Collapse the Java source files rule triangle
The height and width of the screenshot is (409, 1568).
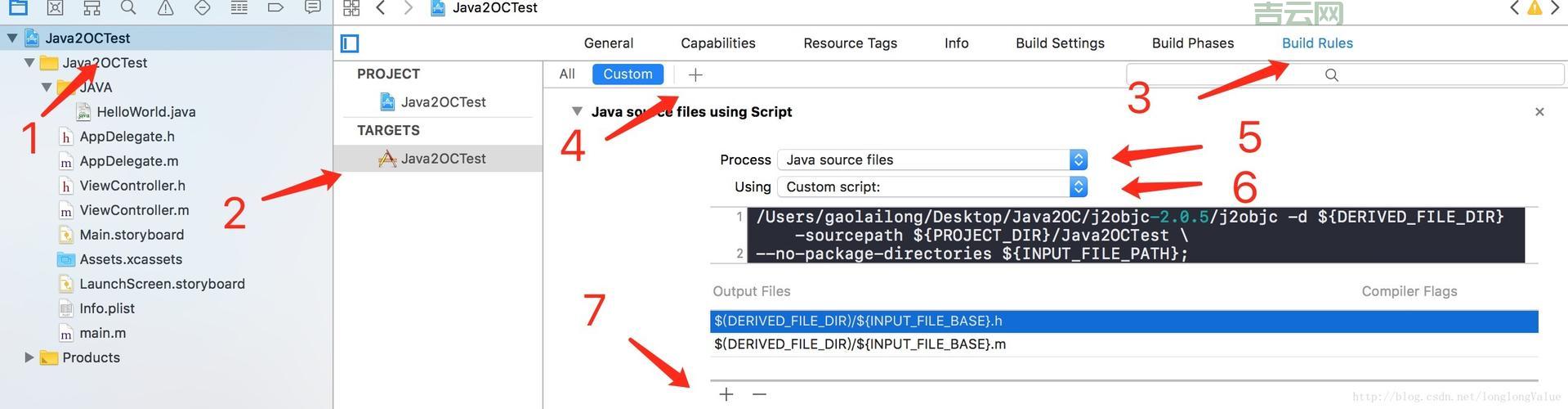(x=577, y=111)
